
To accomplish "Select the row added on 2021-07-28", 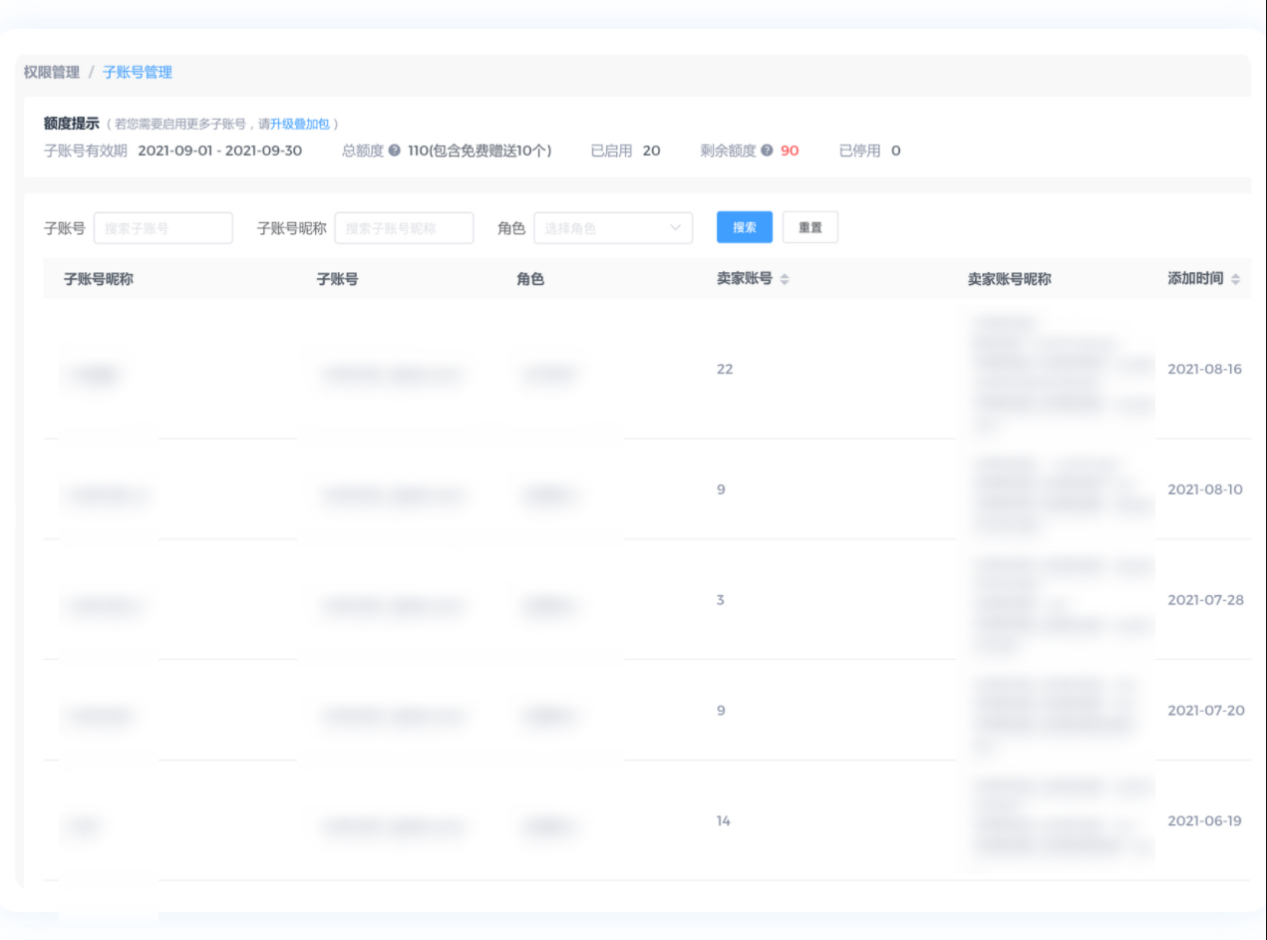I will tap(1204, 600).
